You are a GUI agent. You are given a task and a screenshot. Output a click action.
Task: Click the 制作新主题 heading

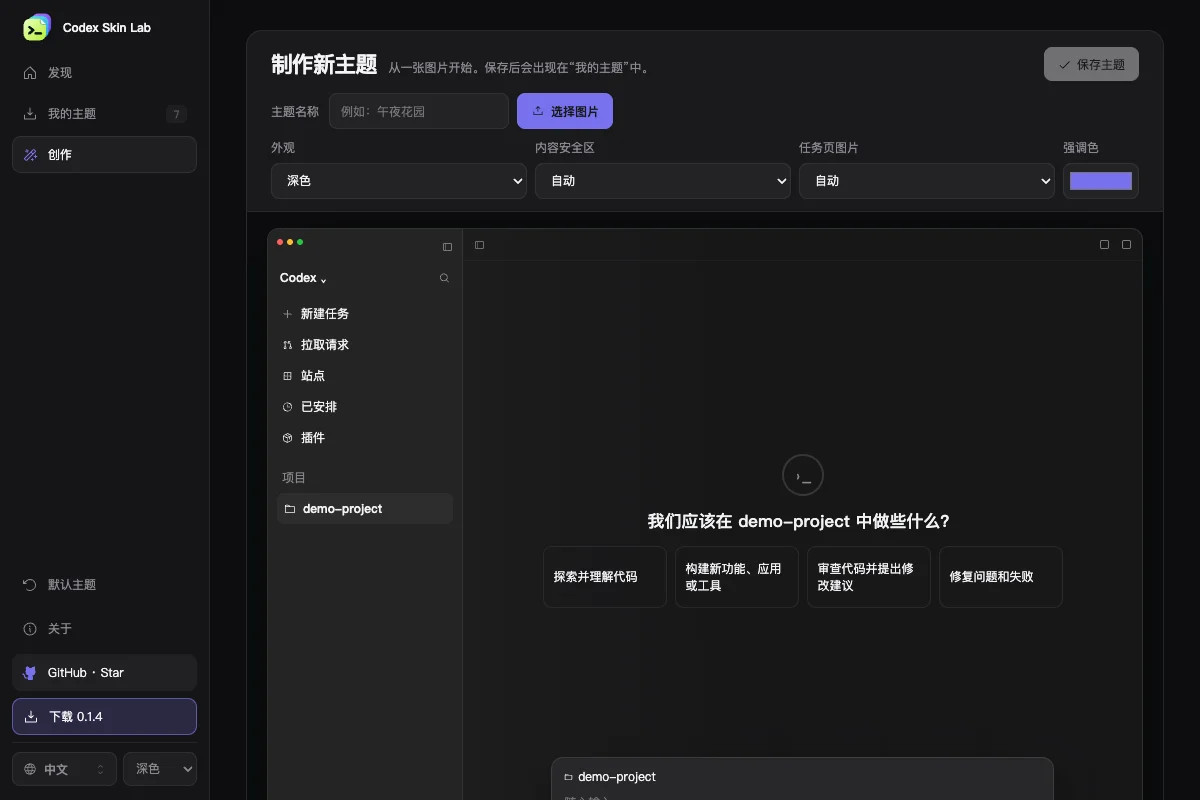pos(324,65)
